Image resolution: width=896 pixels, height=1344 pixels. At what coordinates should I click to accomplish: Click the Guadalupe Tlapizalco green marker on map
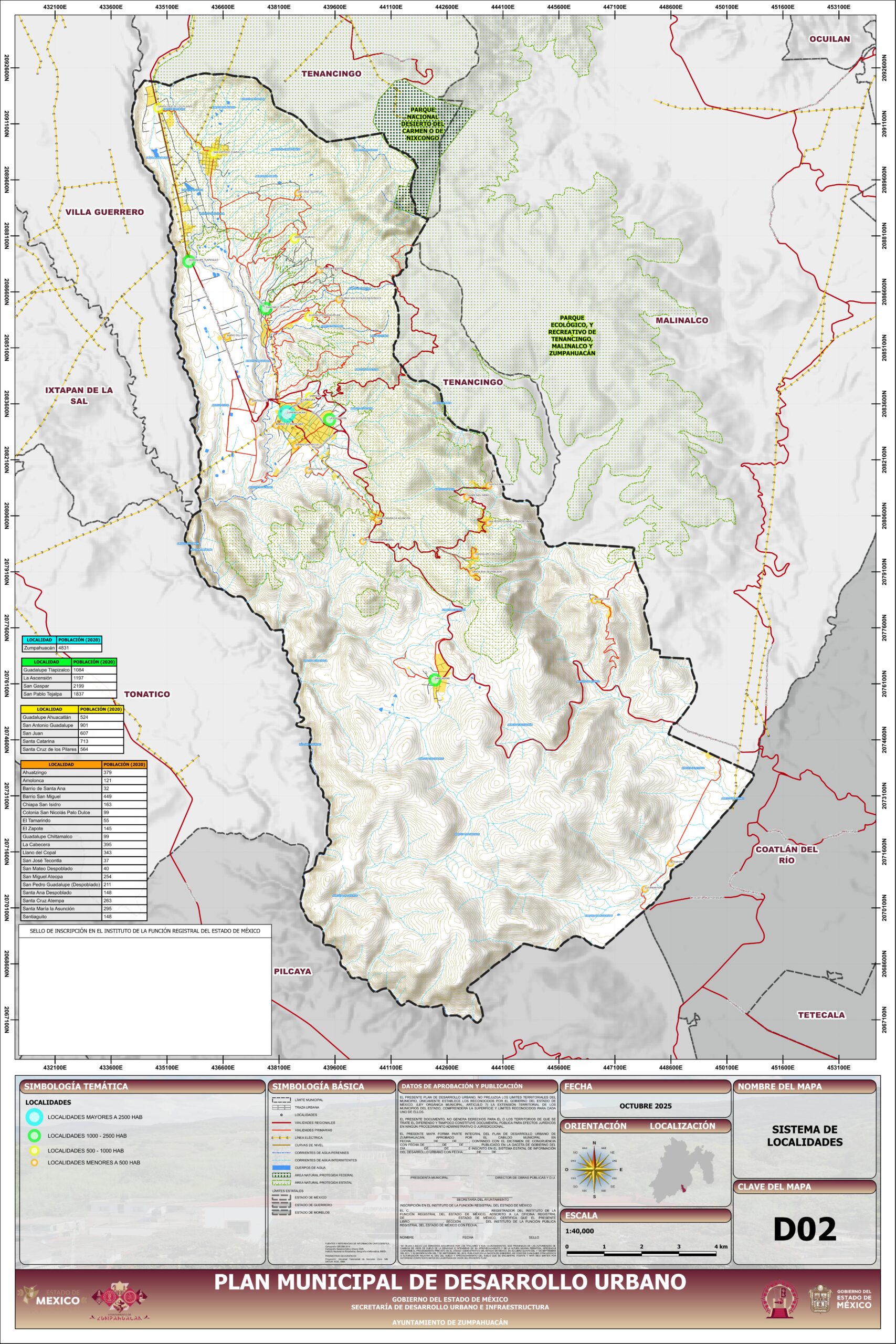[x=188, y=260]
